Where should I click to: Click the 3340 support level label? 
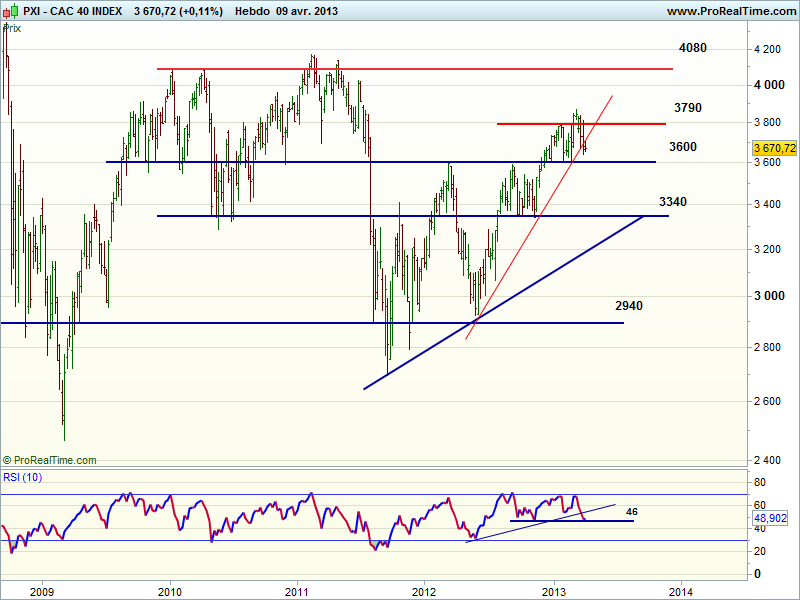coord(673,202)
